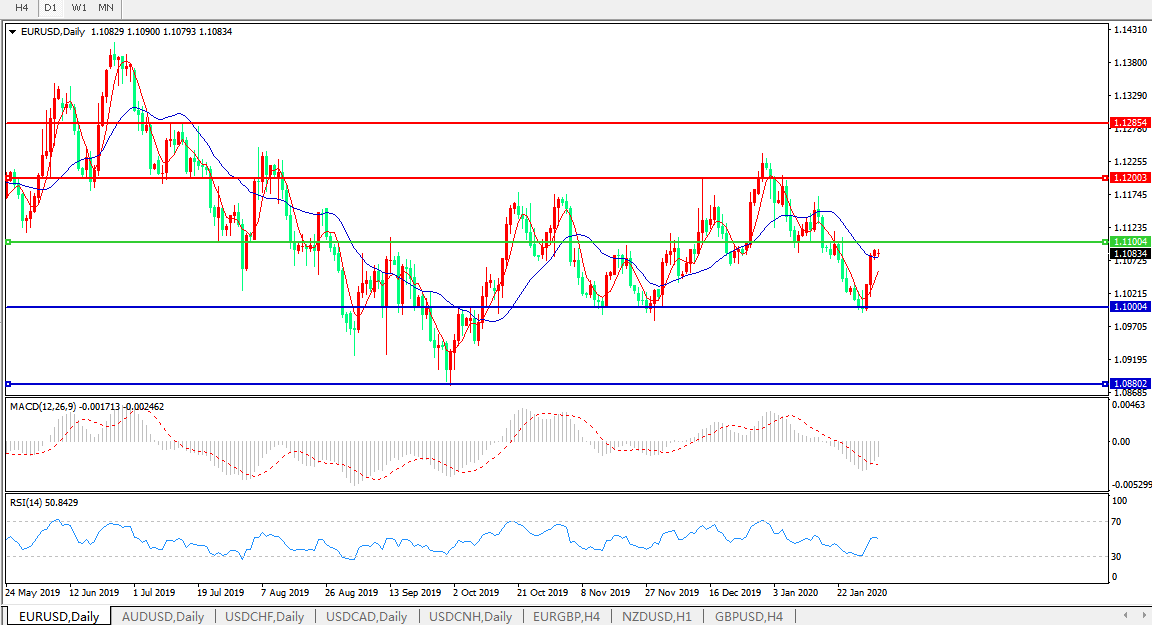Select the D1 daily timeframe
The width and height of the screenshot is (1152, 625).
[50, 8]
